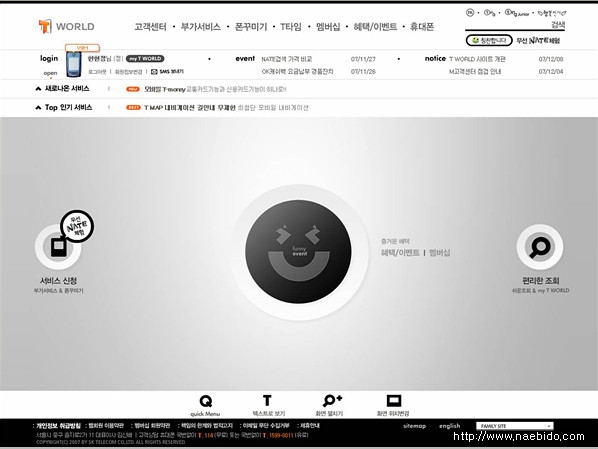Screen dimensions: 598x449
Task: Open the 부가서비스 menu
Action: pyautogui.click(x=201, y=27)
